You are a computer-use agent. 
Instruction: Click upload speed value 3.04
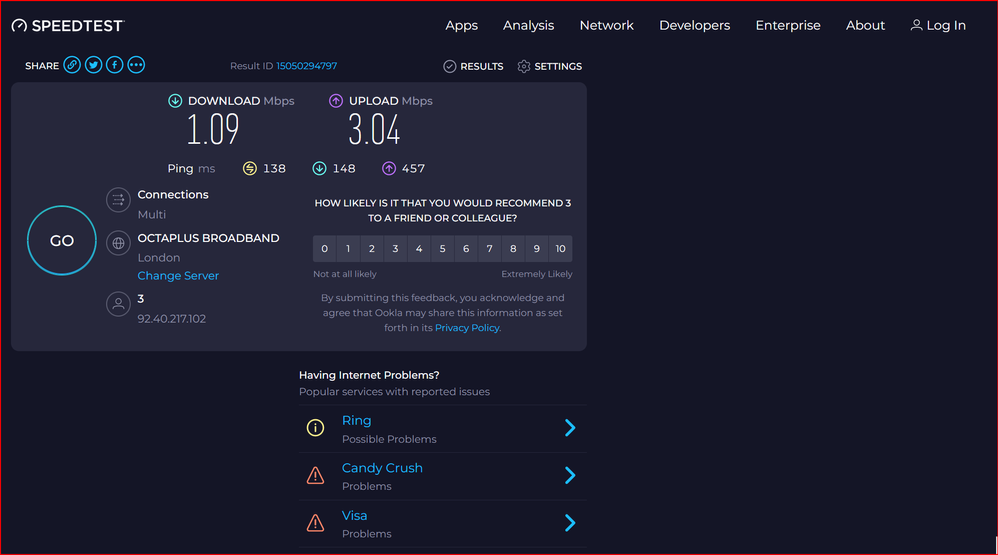pos(374,129)
